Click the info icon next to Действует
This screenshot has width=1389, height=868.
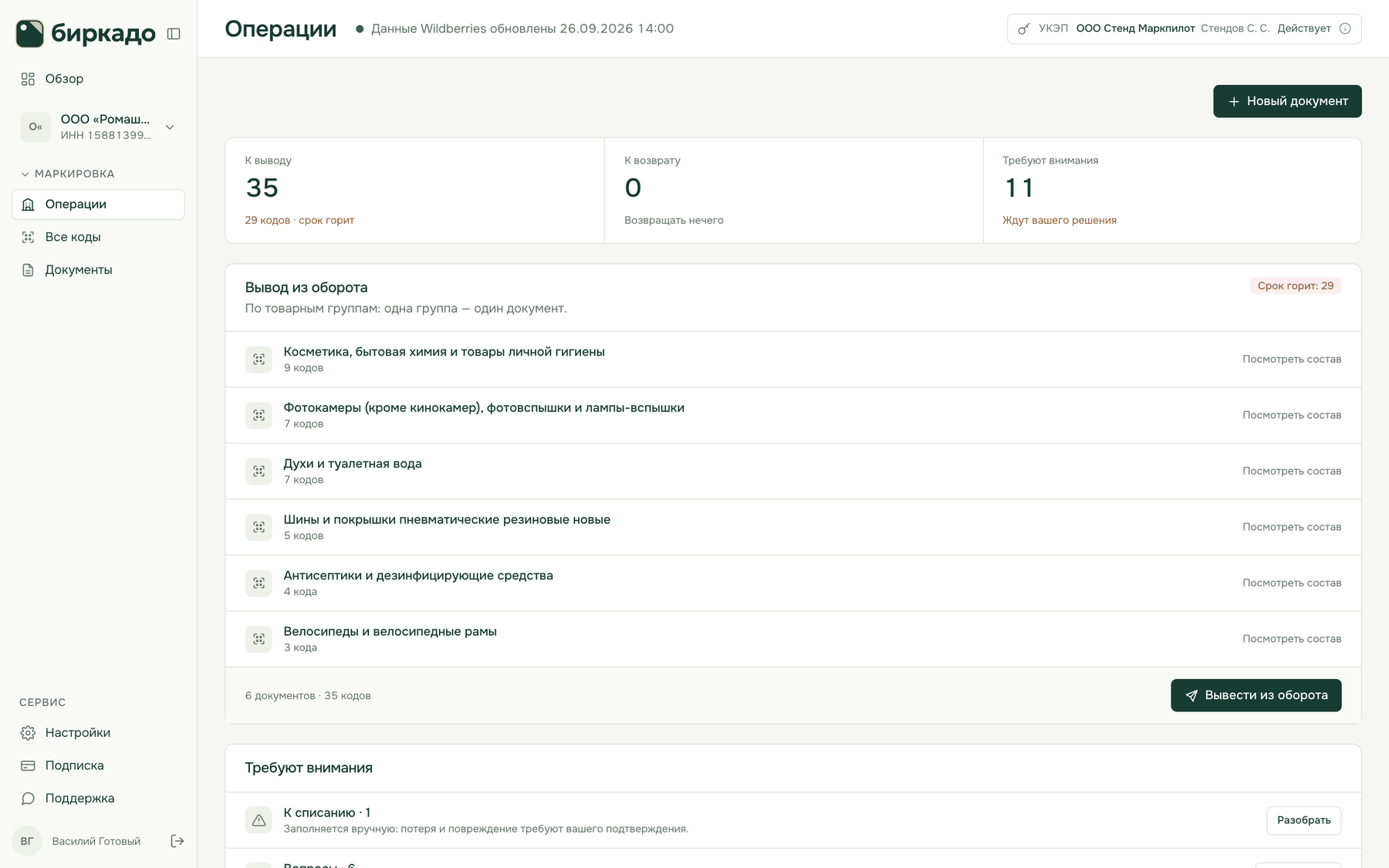1345,29
